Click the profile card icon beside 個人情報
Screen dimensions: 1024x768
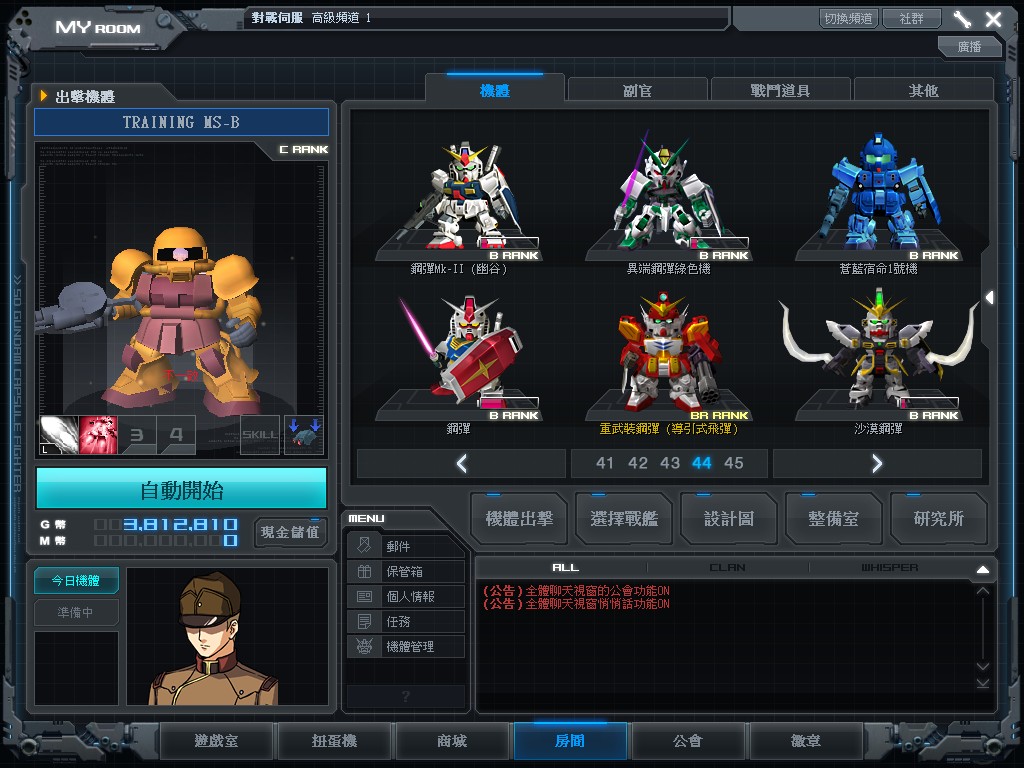[364, 596]
